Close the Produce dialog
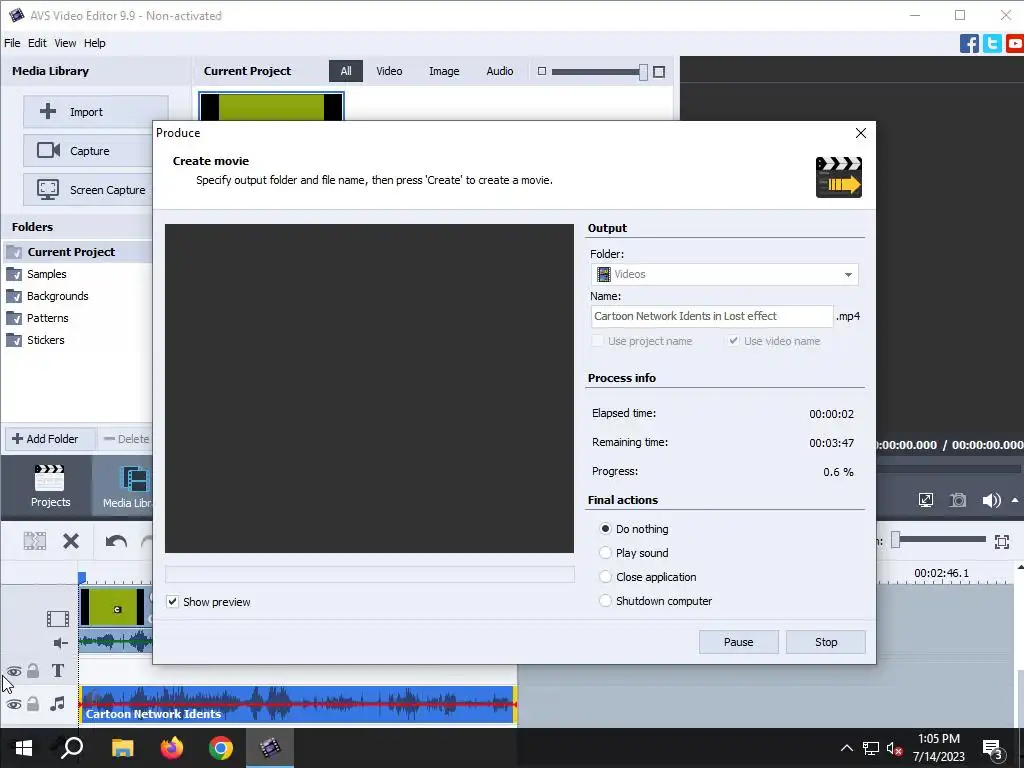The height and width of the screenshot is (768, 1024). pos(860,133)
